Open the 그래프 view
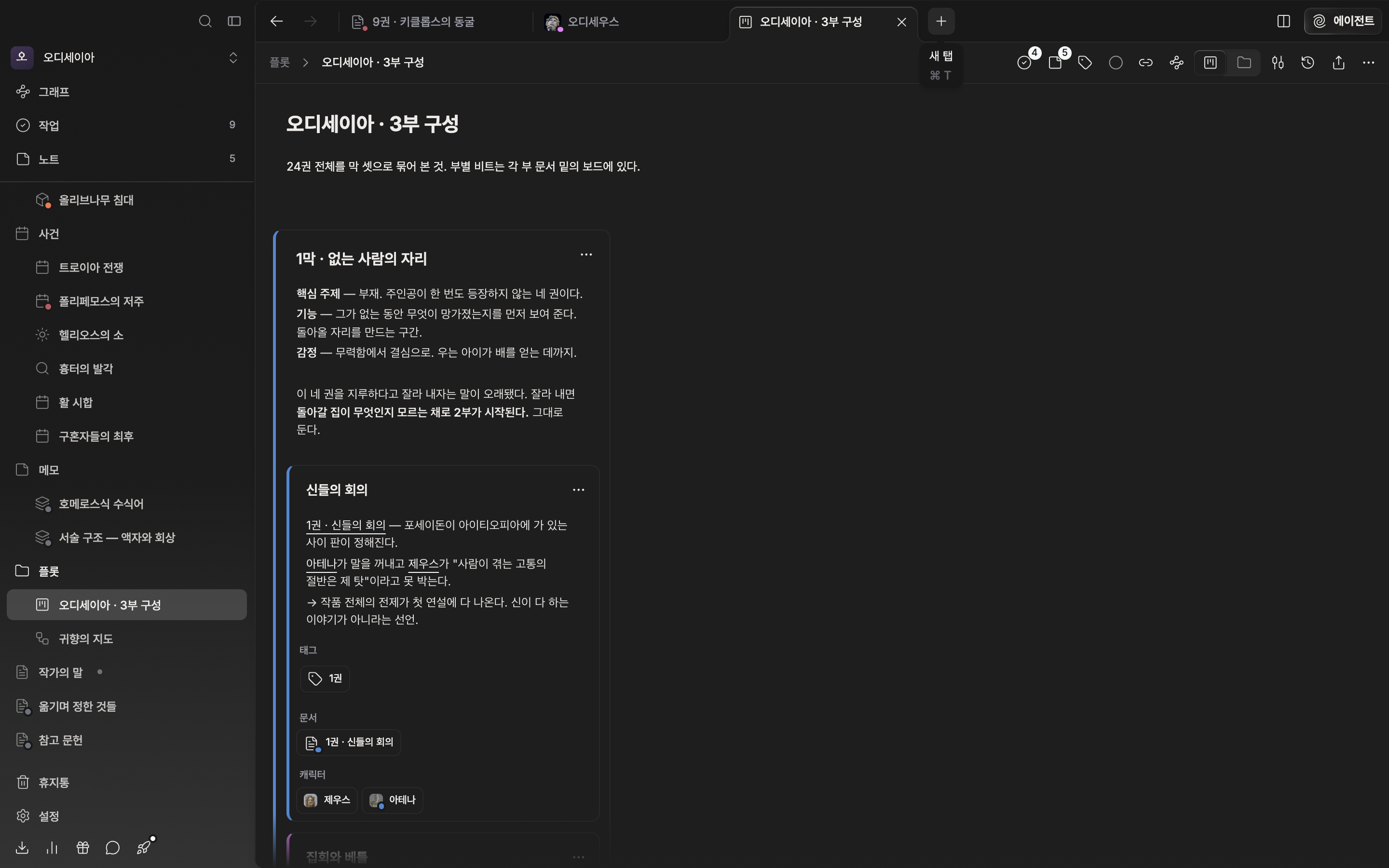Image resolution: width=1389 pixels, height=868 pixels. [x=126, y=92]
